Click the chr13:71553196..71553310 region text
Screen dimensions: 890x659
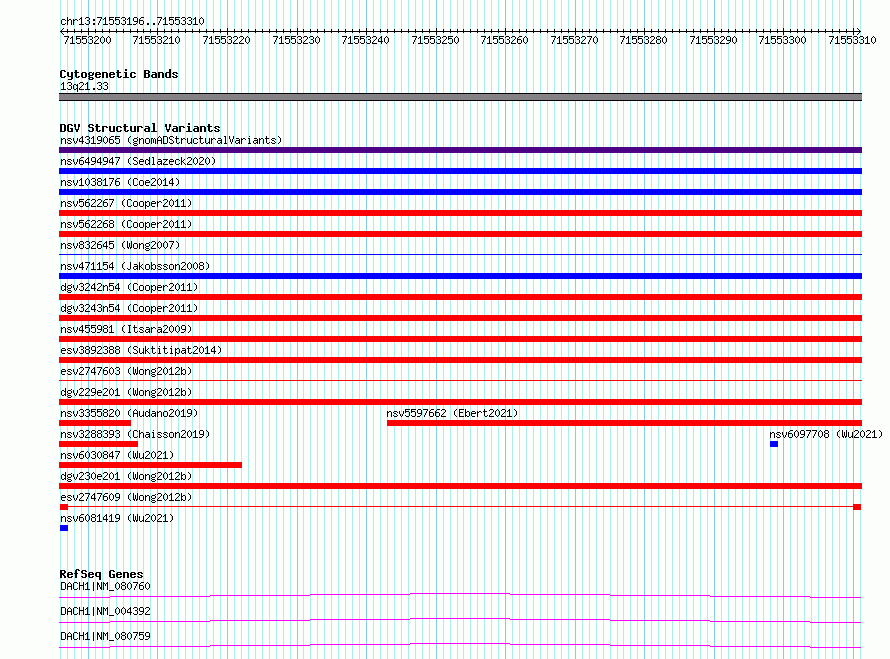132,21
